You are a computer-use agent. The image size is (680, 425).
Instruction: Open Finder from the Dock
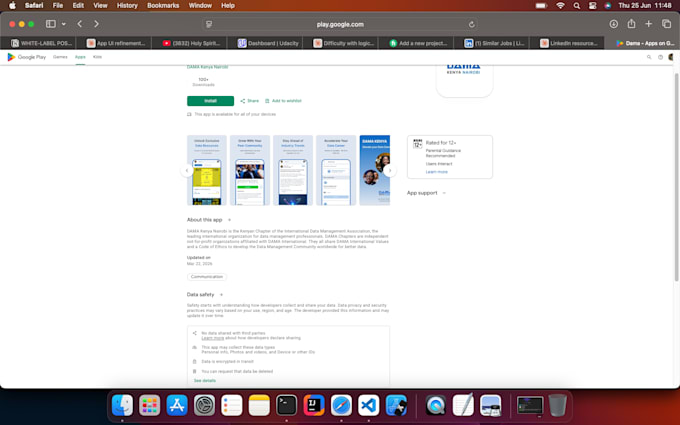click(x=122, y=405)
